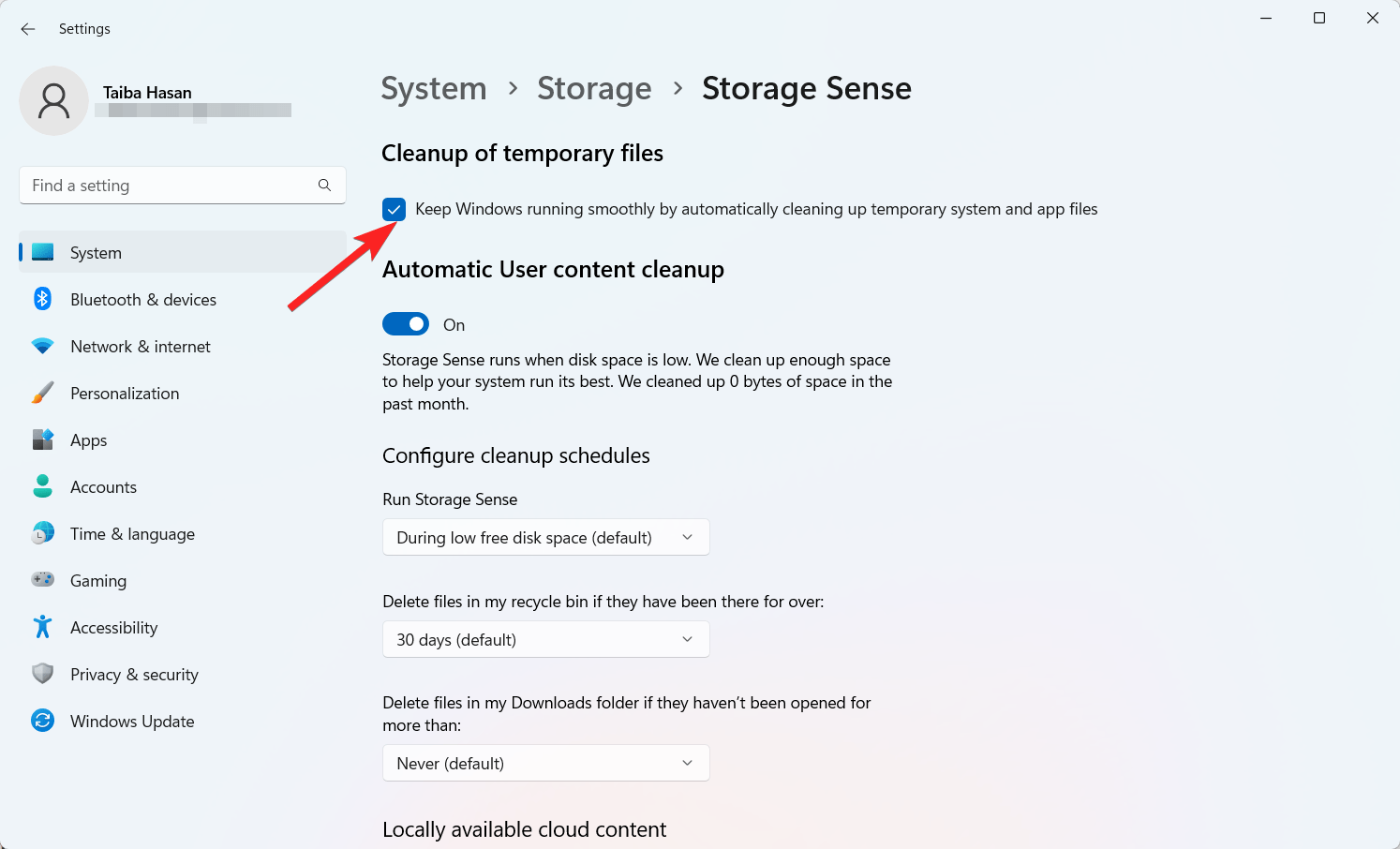Image resolution: width=1400 pixels, height=849 pixels.
Task: Click the Accessibility figure icon
Action: 42,627
